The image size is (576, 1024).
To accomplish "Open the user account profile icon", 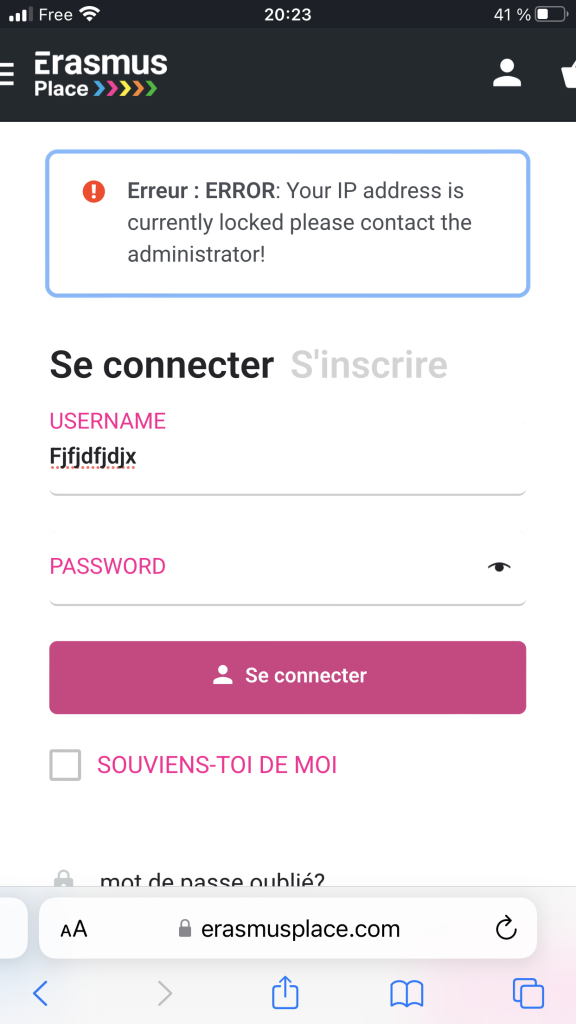I will (507, 73).
